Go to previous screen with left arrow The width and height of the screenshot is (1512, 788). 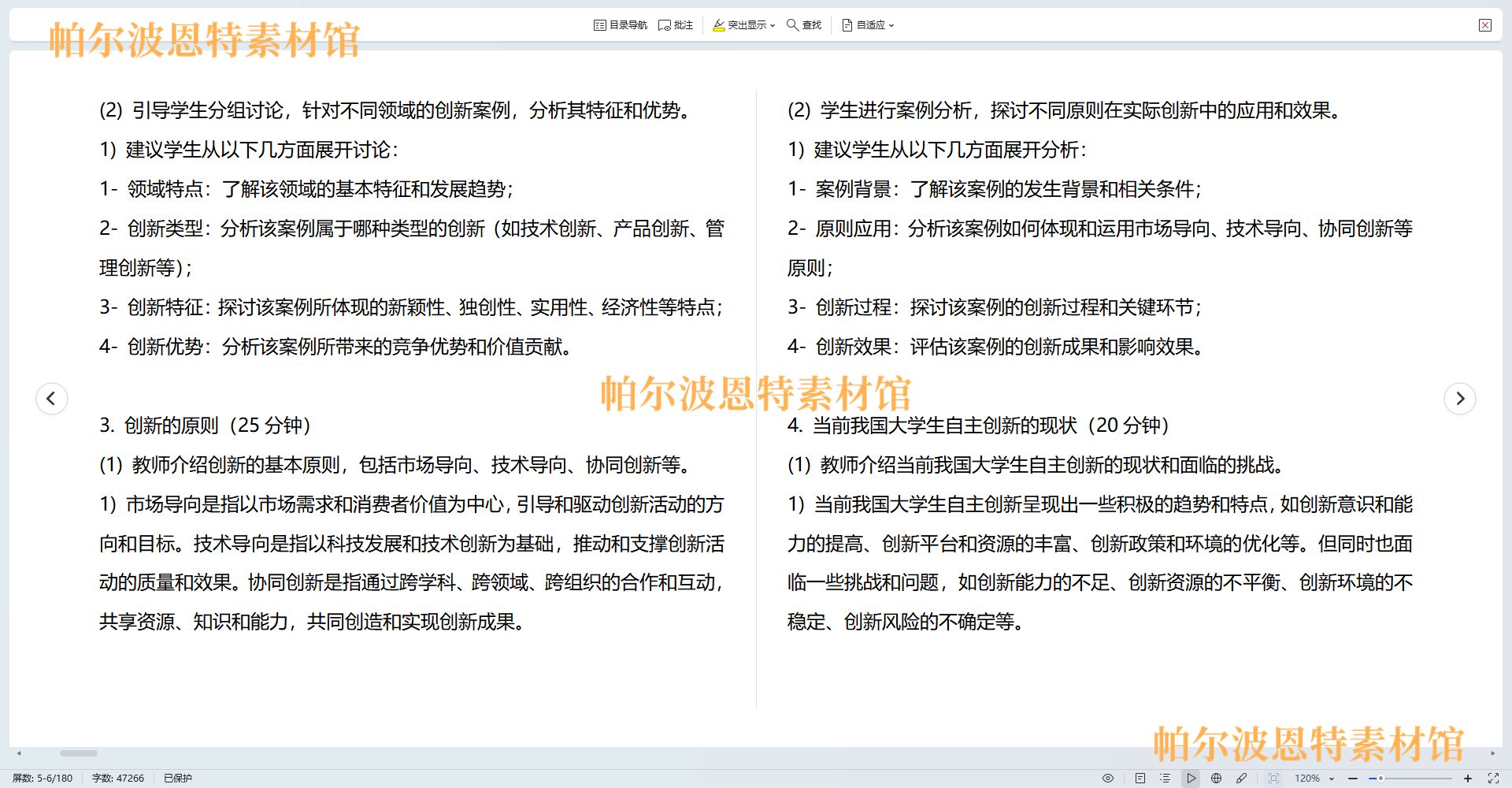[51, 398]
